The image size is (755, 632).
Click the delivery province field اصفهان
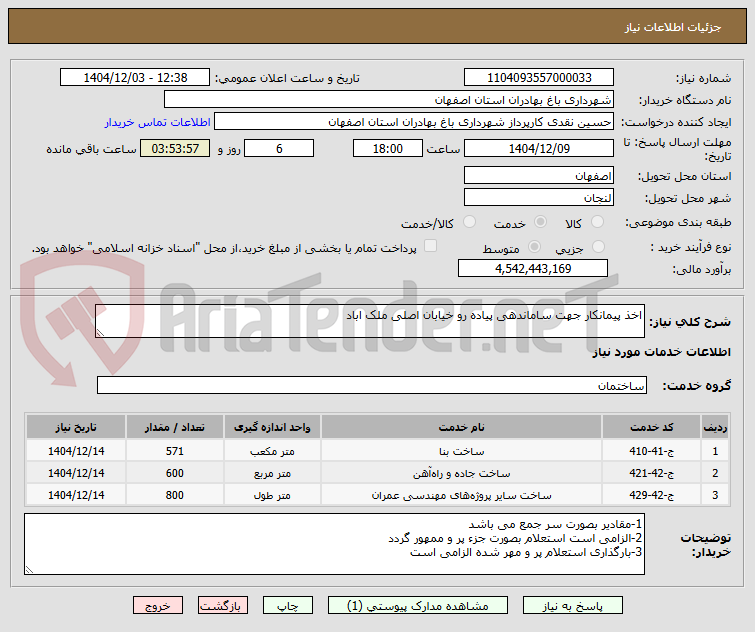pos(539,176)
